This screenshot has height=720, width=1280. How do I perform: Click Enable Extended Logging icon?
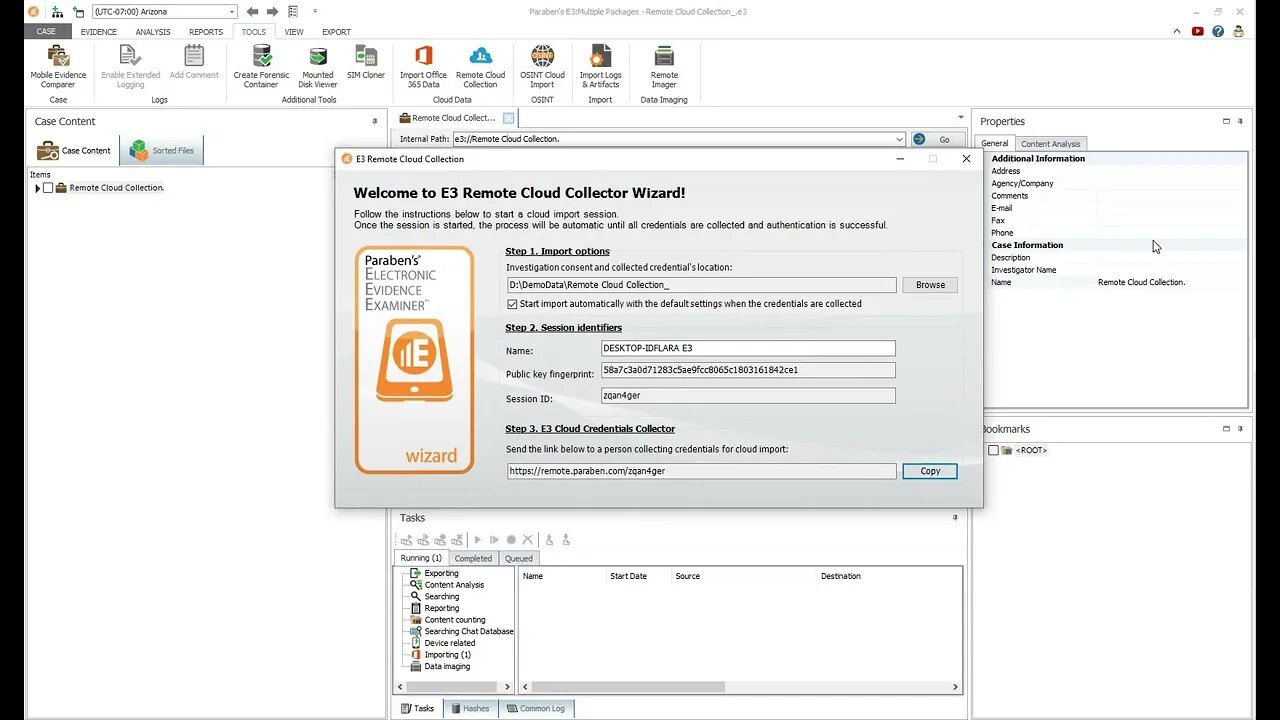coord(130,66)
